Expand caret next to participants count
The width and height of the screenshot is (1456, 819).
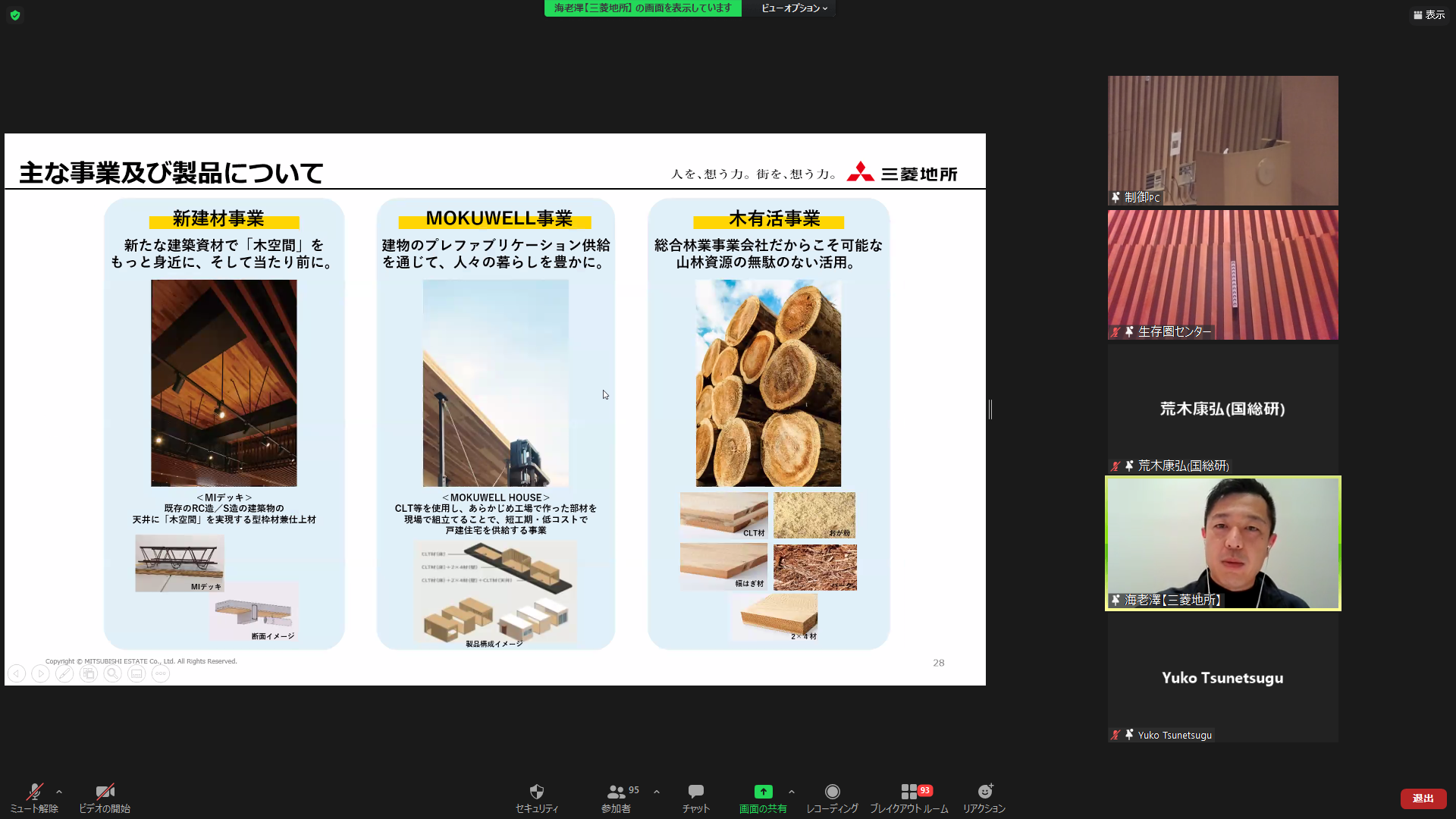click(x=657, y=792)
